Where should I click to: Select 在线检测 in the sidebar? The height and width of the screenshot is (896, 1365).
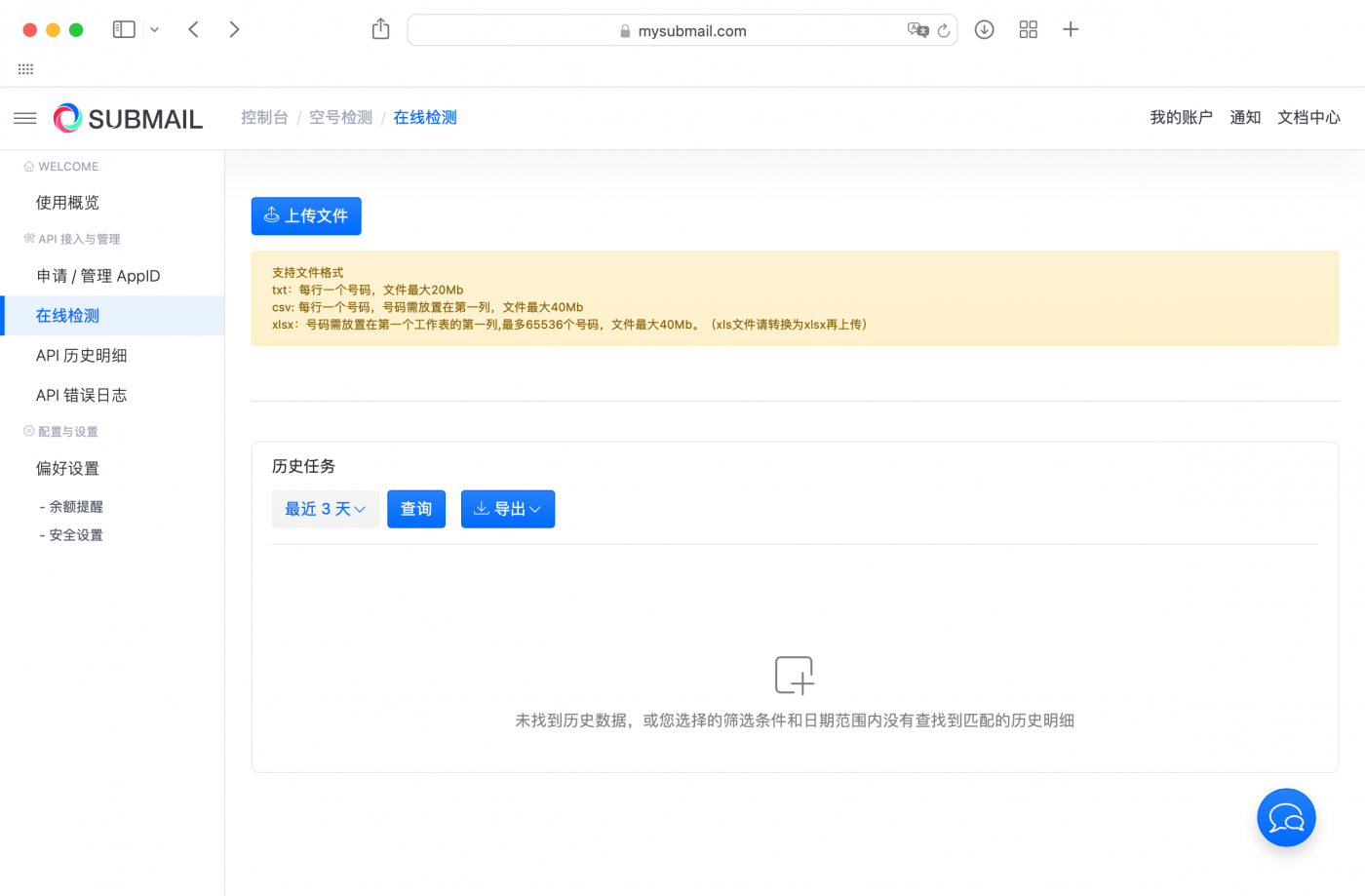112,316
